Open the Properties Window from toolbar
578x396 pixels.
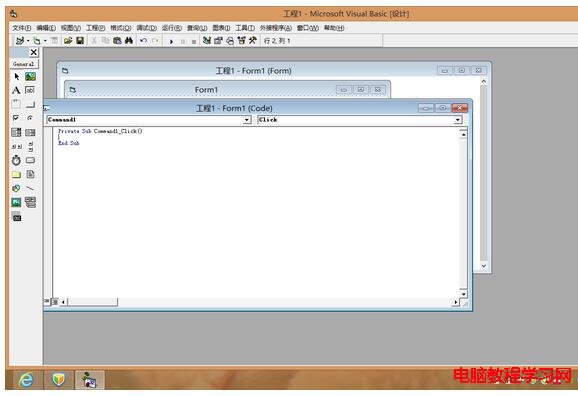[x=218, y=41]
